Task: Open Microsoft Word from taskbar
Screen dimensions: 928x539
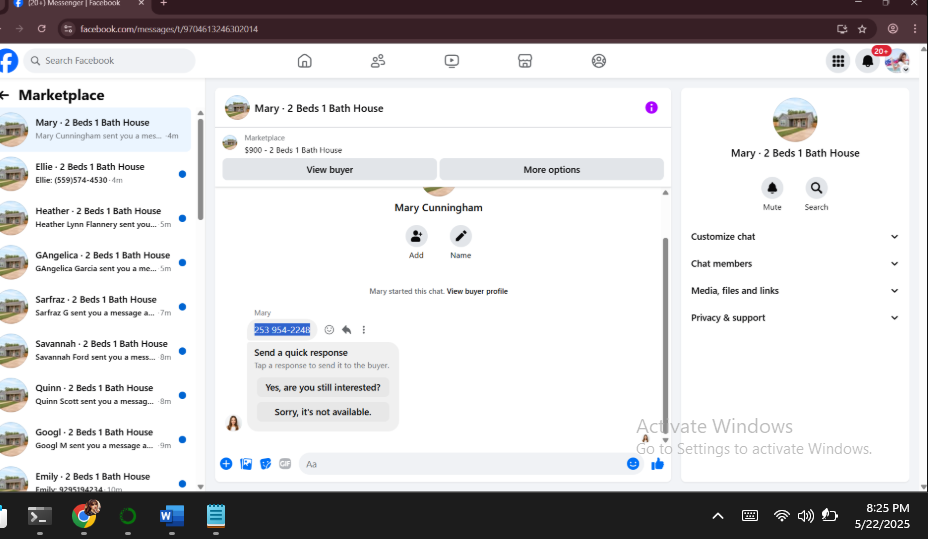Action: 172,516
